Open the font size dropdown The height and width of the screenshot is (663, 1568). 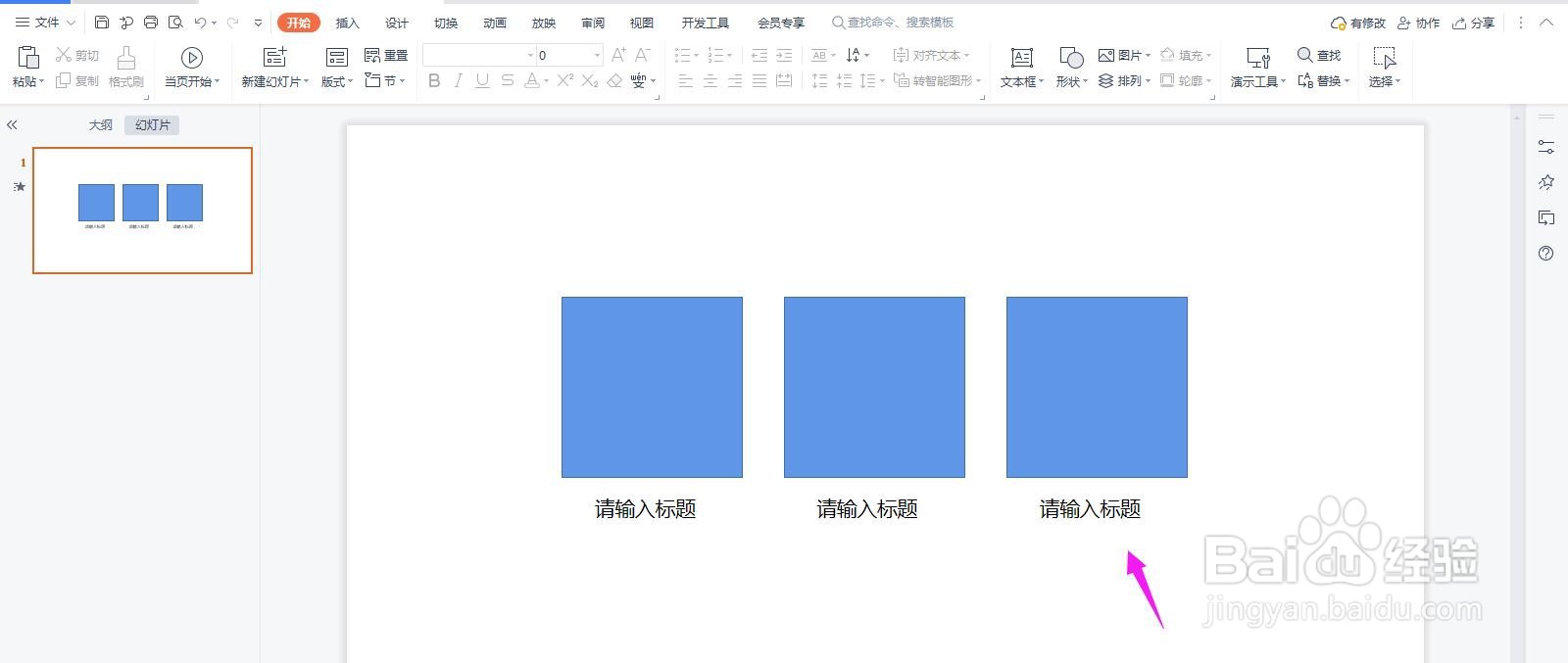pos(597,55)
